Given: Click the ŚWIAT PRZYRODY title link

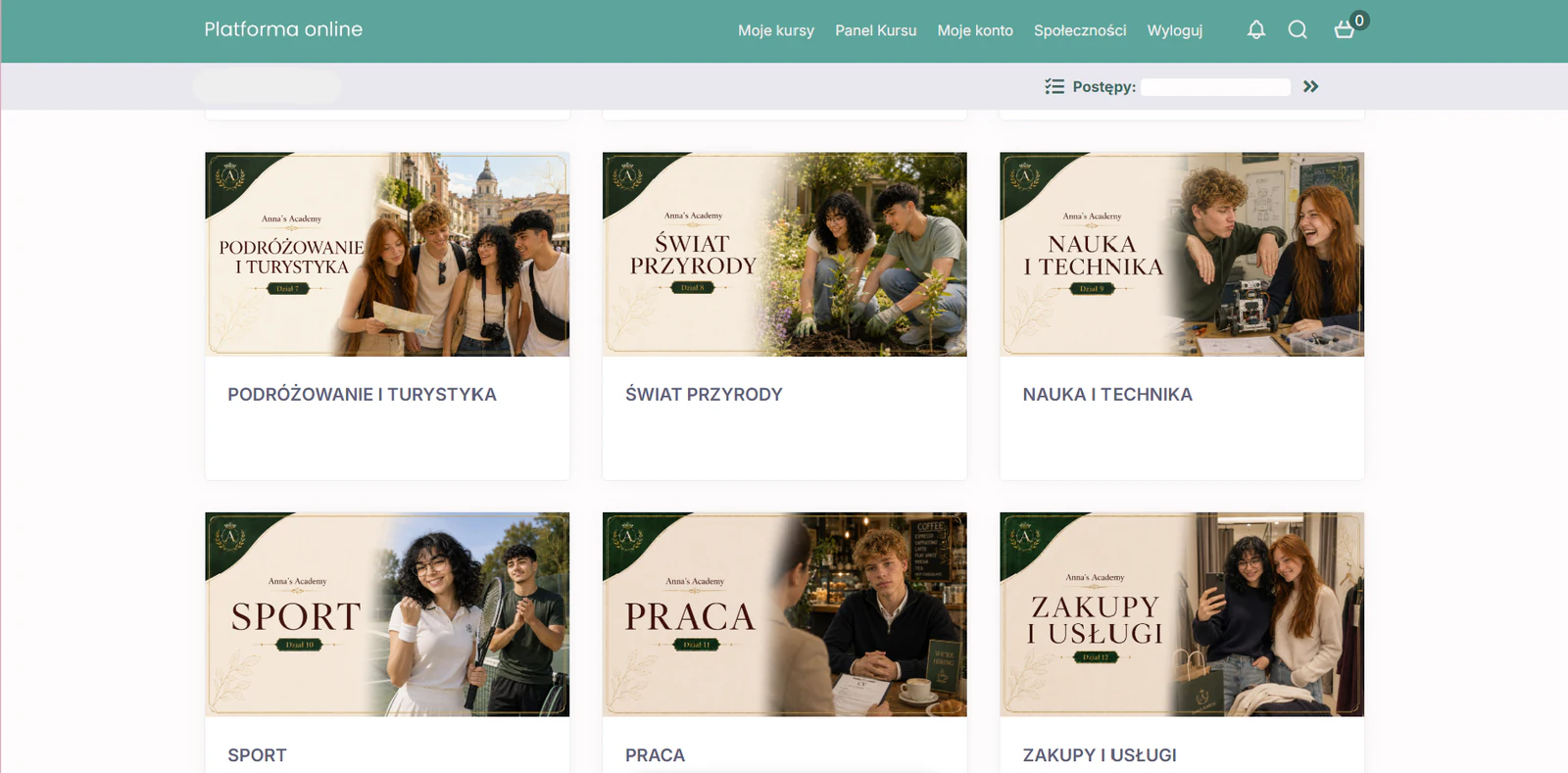Looking at the screenshot, I should [704, 395].
